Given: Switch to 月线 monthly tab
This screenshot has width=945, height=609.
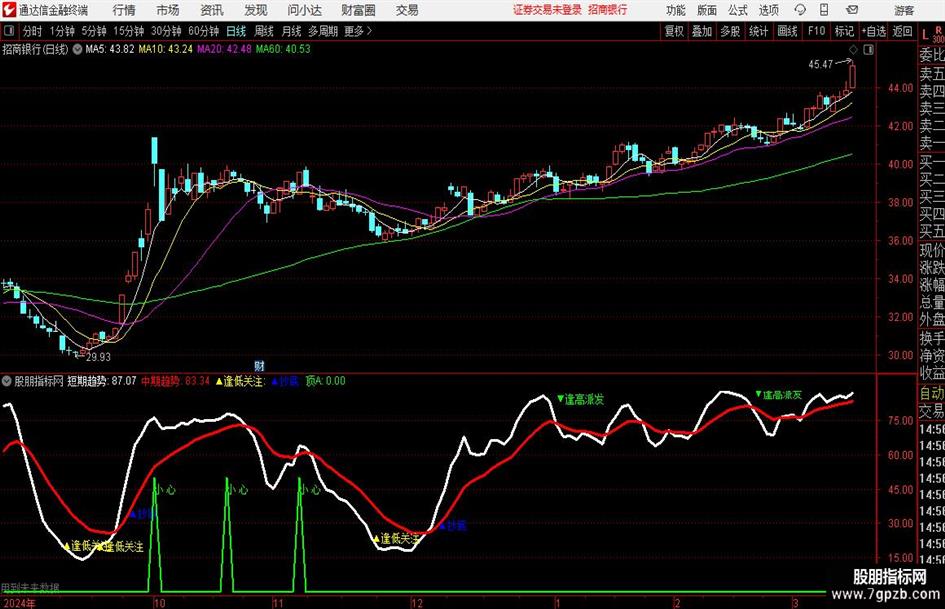Looking at the screenshot, I should (291, 31).
